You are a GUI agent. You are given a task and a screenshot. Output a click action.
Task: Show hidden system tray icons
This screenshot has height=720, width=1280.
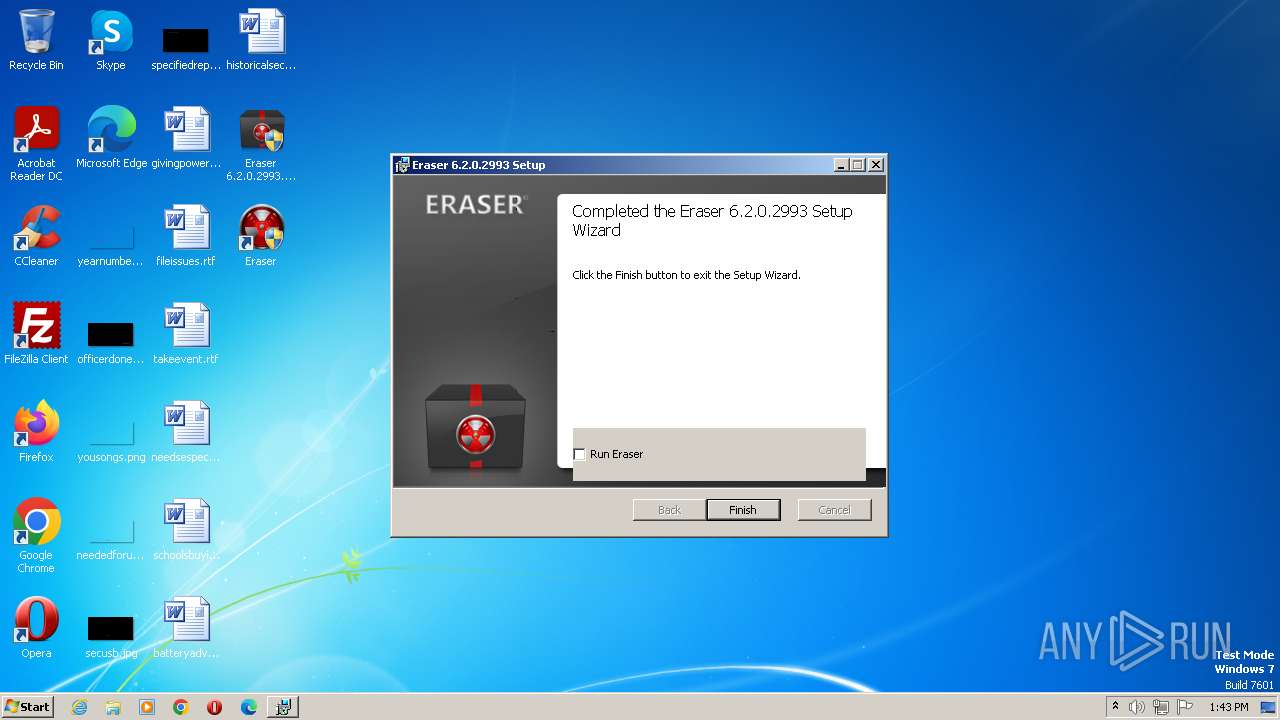(1115, 707)
